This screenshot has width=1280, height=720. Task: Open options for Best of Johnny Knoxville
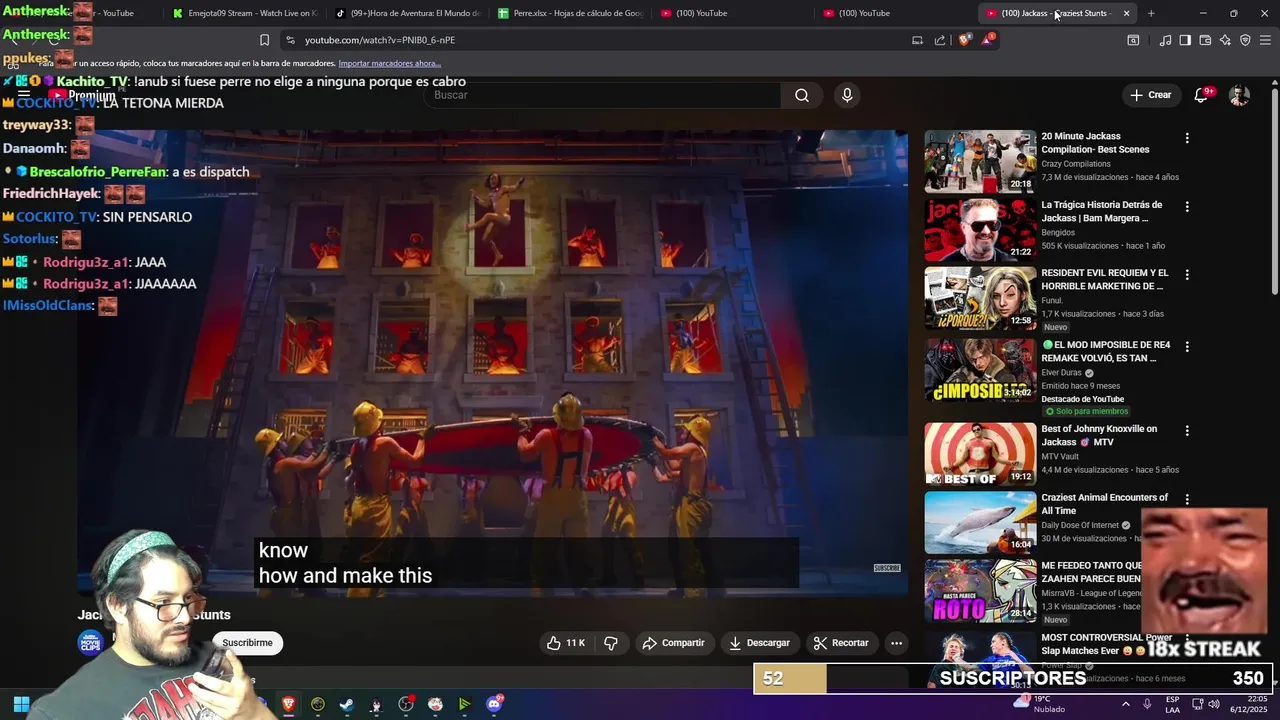pos(1187,430)
